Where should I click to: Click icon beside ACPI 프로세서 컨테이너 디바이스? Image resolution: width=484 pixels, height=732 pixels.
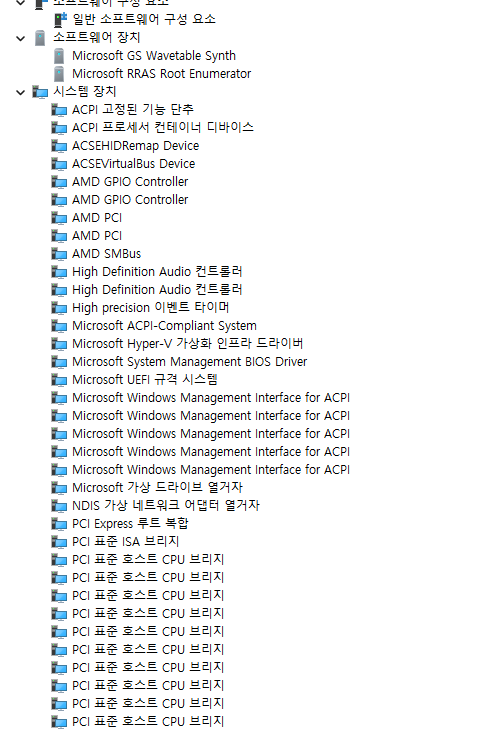point(59,128)
